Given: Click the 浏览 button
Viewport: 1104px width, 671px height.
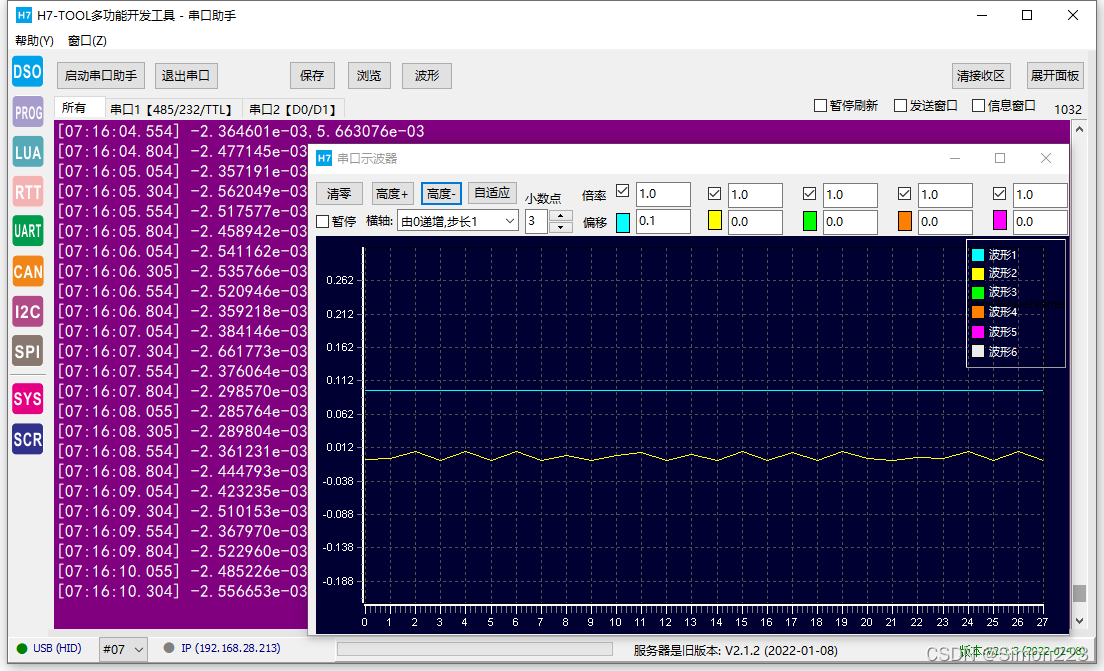Looking at the screenshot, I should tap(369, 75).
